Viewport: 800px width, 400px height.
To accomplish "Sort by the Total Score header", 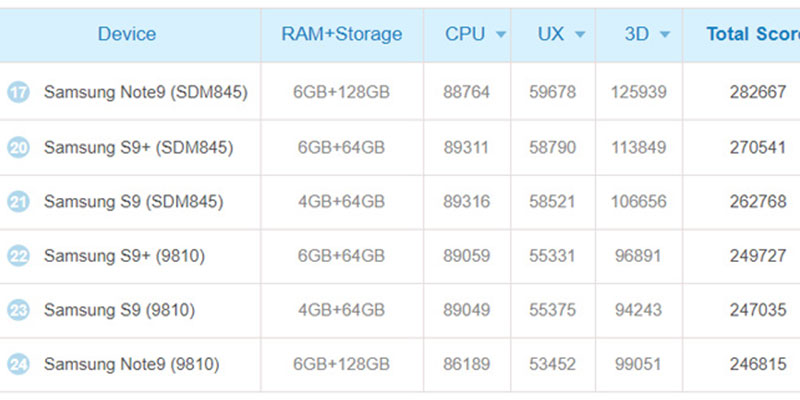I will pyautogui.click(x=753, y=34).
